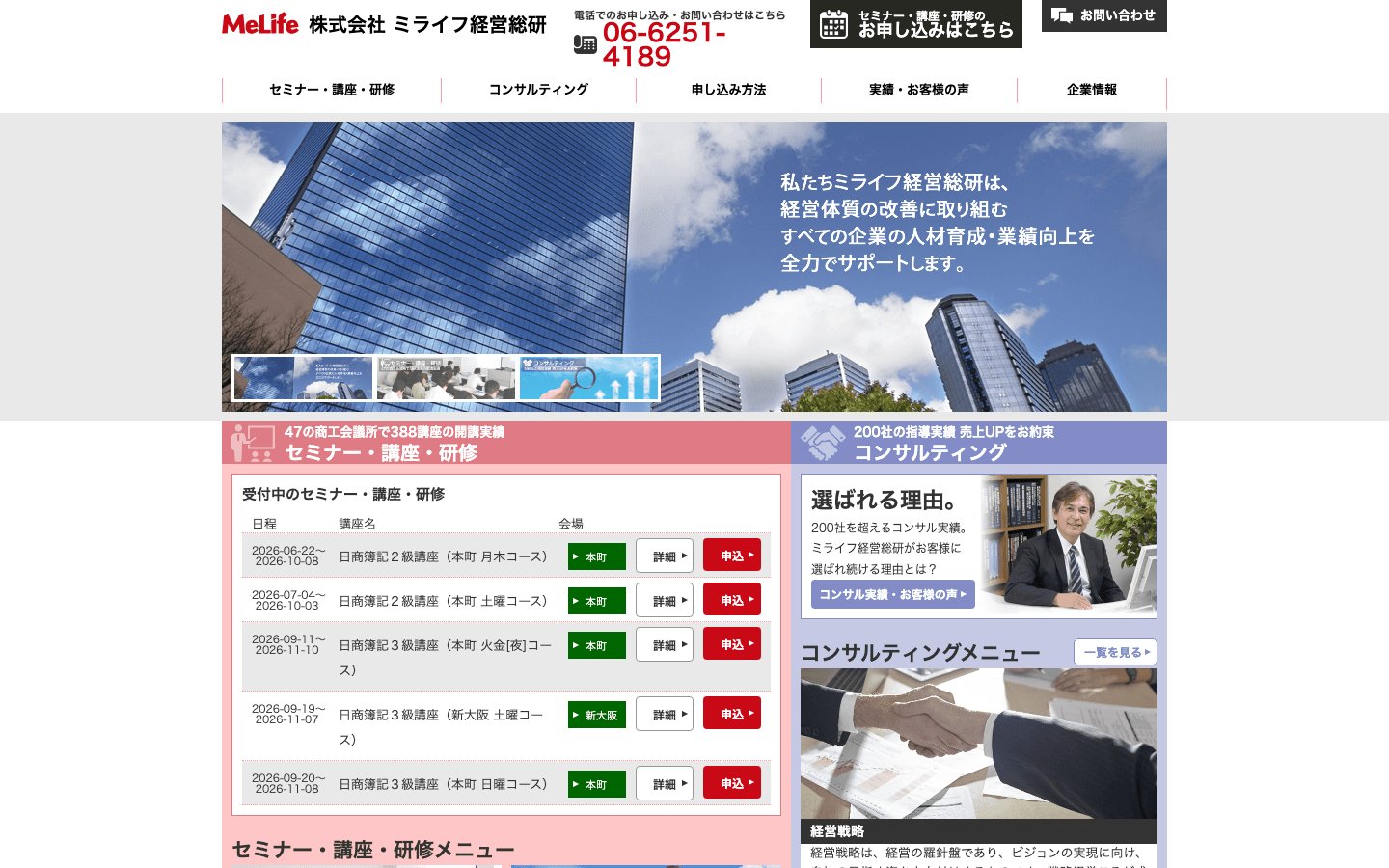Click 申込 for 日商簿記3級 日曜コース
The width and height of the screenshot is (1389, 868).
click(732, 782)
